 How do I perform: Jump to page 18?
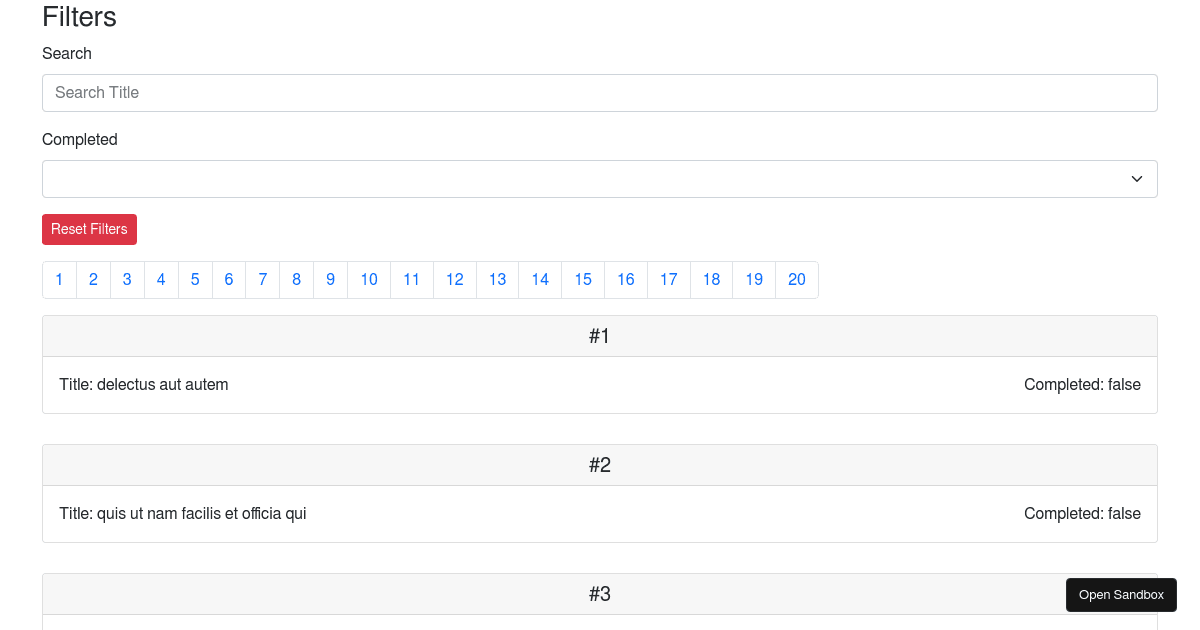pos(711,280)
